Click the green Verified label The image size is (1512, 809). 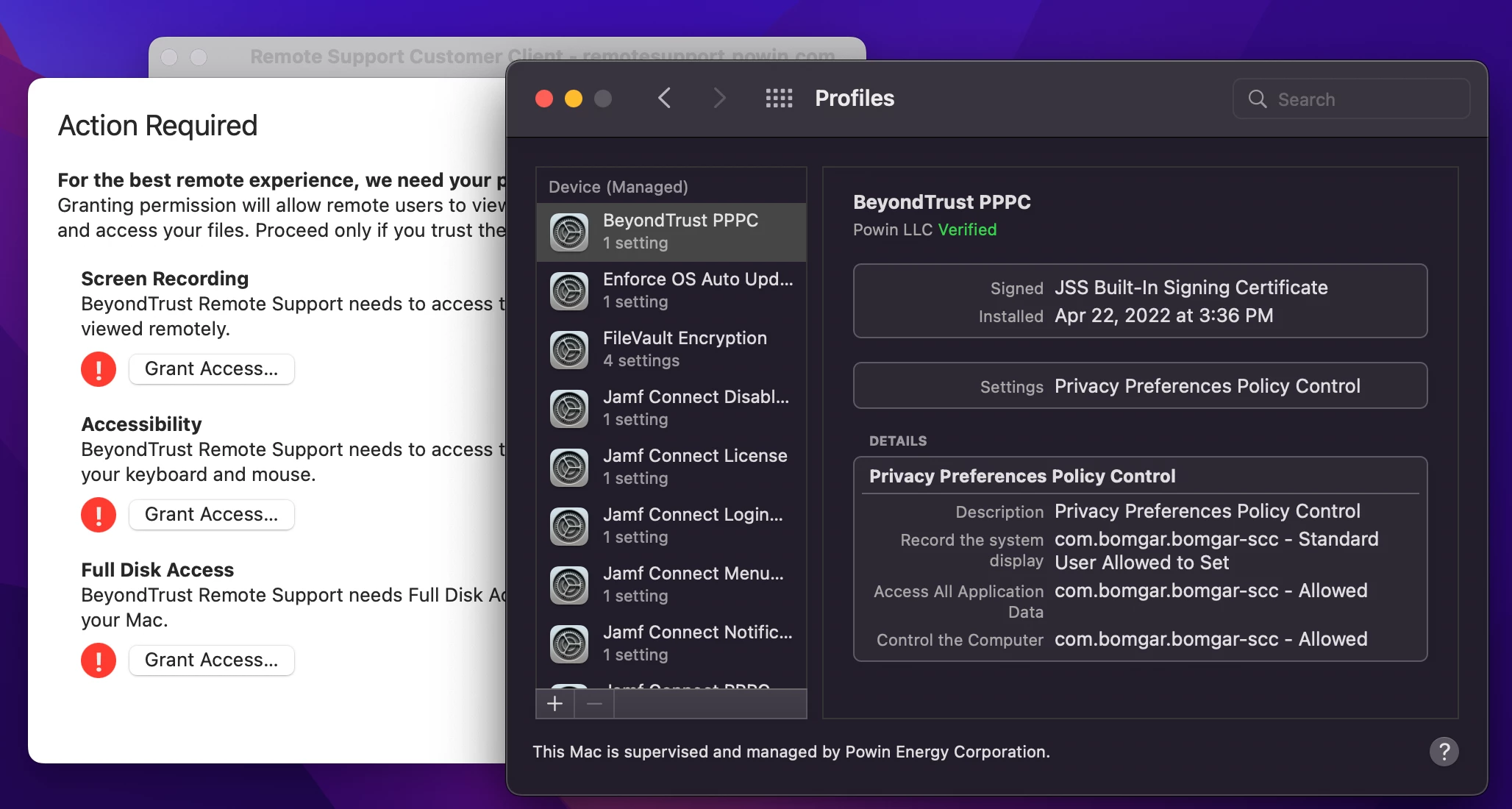pos(967,229)
